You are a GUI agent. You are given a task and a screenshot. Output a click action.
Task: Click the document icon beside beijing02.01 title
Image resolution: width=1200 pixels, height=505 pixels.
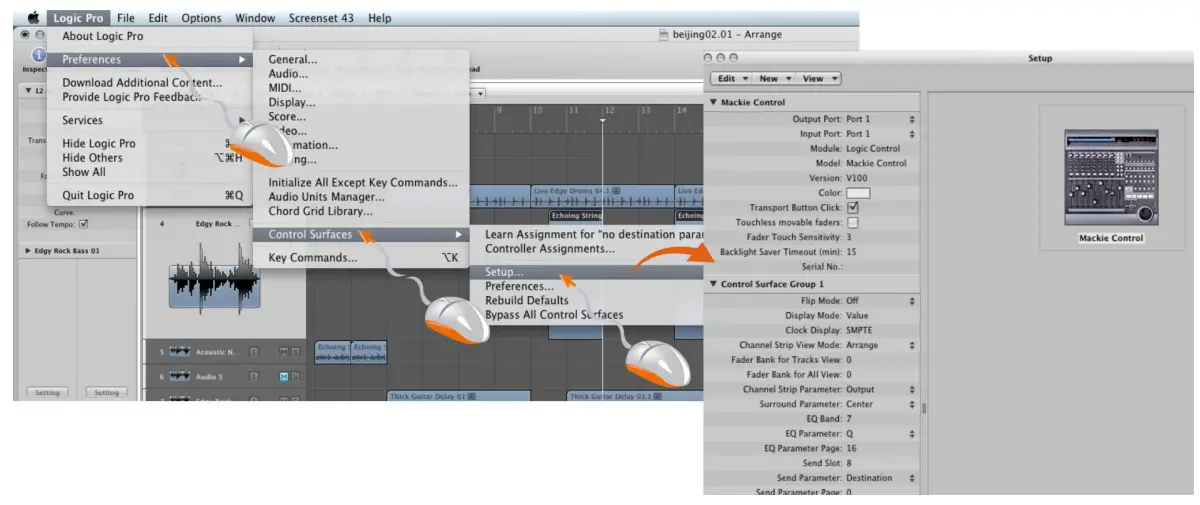663,34
